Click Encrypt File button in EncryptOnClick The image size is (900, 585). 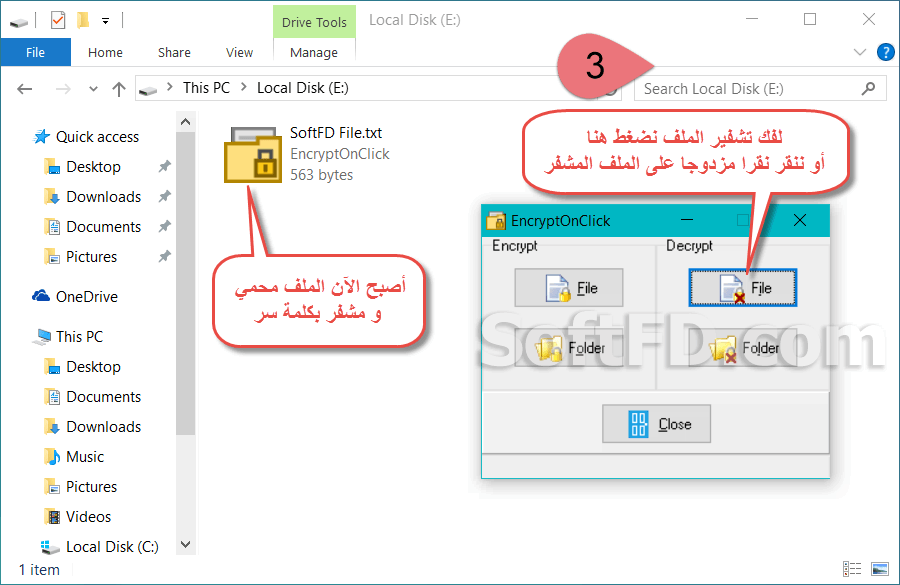(569, 288)
